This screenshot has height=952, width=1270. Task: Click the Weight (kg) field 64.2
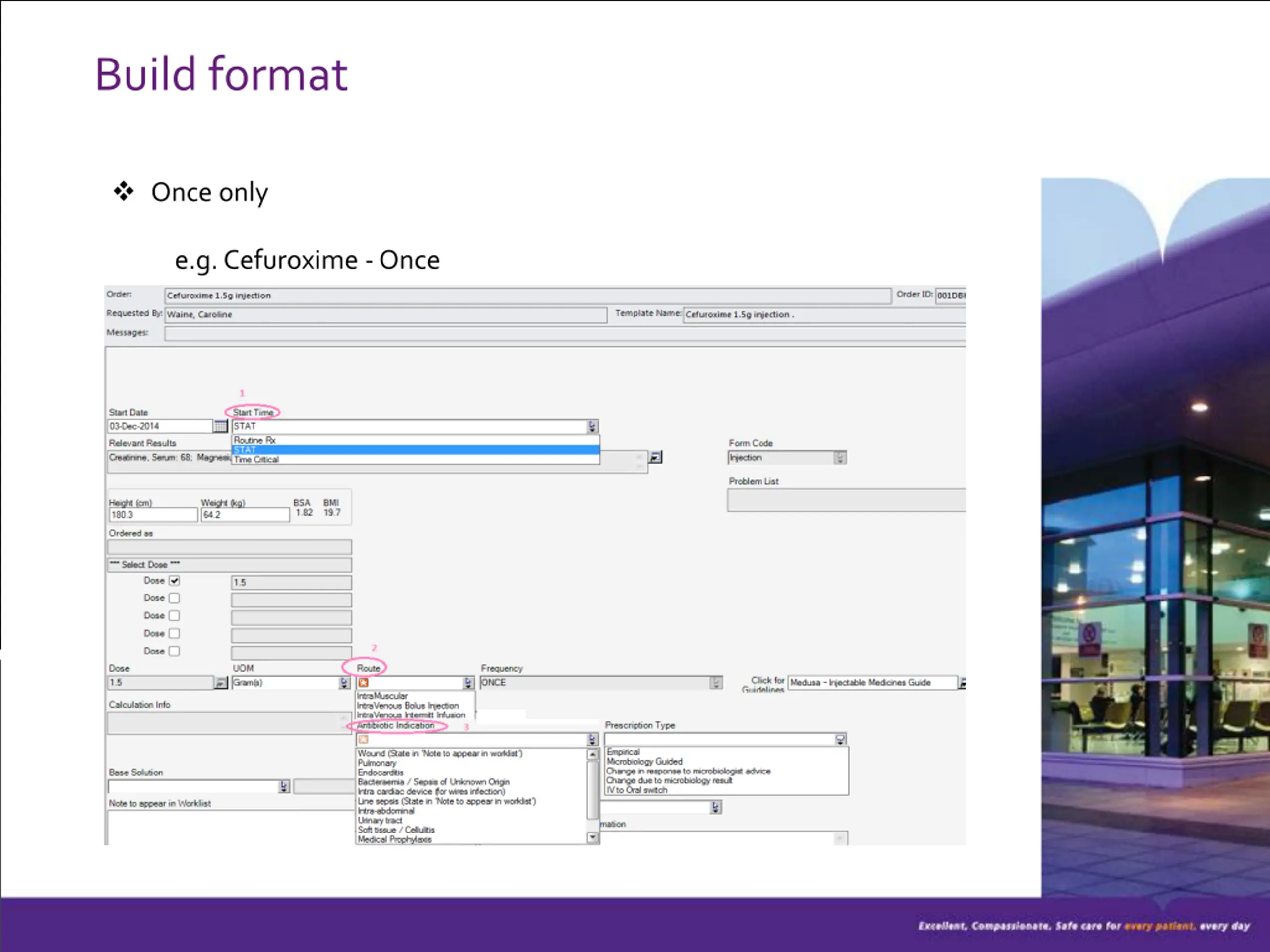click(245, 515)
